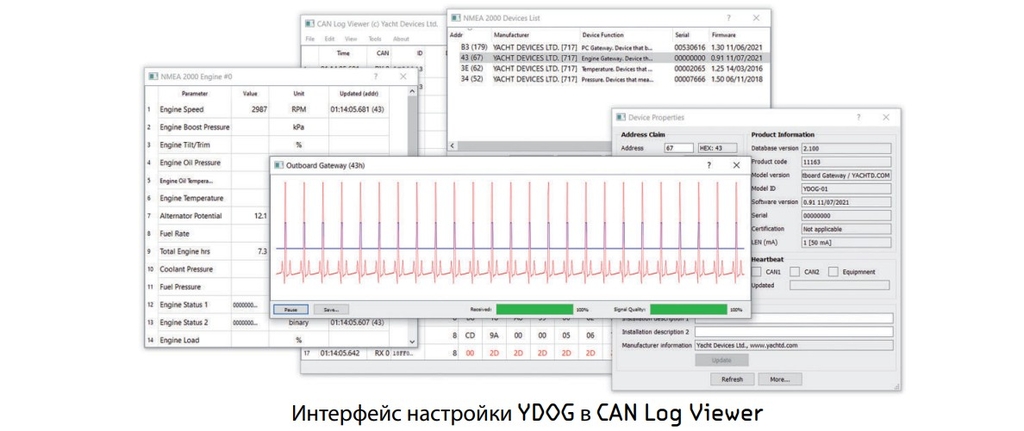The height and width of the screenshot is (431, 1024).
Task: Click the CAN Log Viewer window icon
Action: click(x=310, y=23)
